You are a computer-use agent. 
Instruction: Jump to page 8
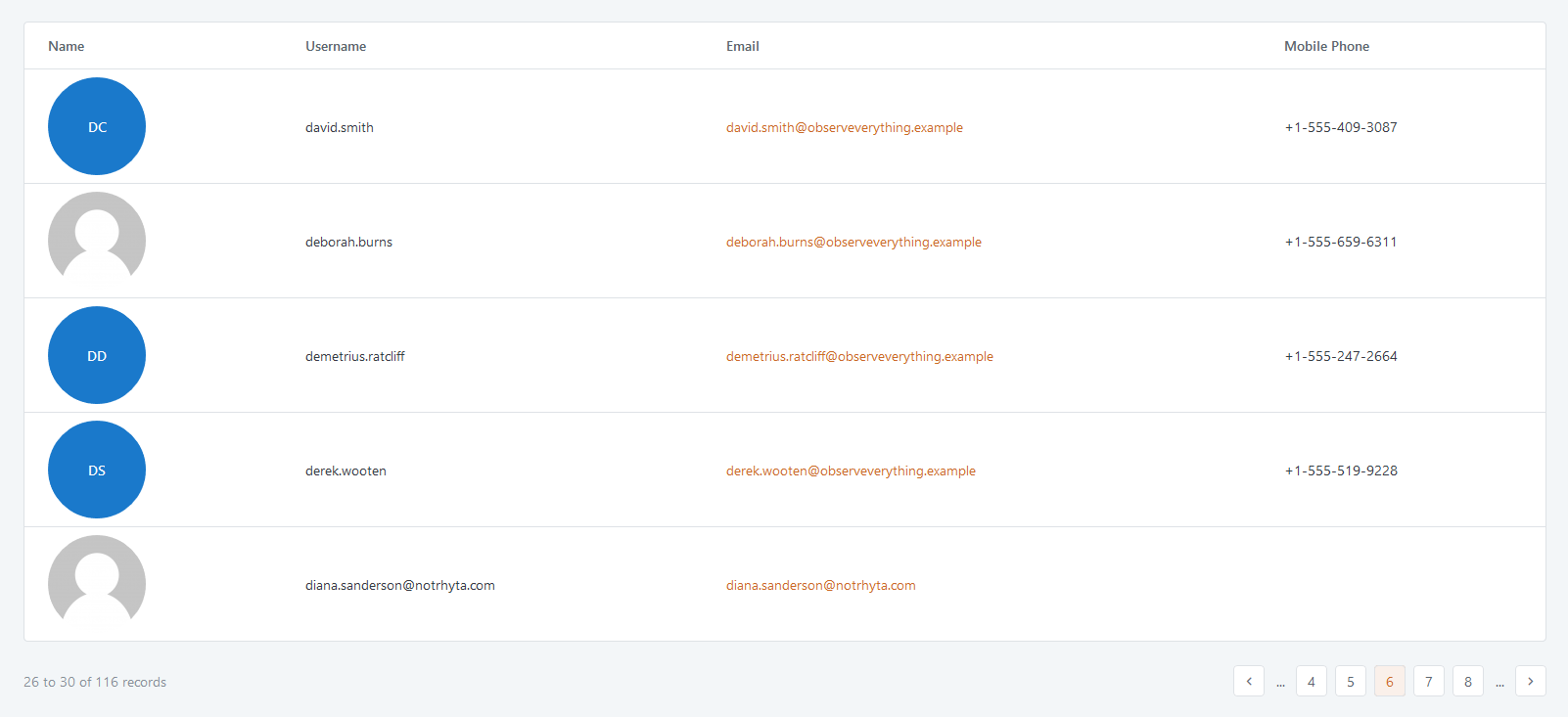tap(1468, 681)
